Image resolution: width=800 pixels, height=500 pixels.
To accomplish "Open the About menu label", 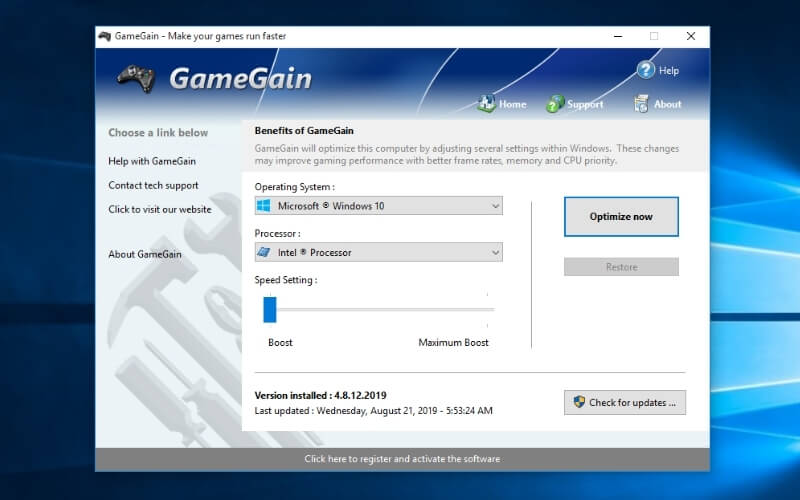I will pos(667,104).
